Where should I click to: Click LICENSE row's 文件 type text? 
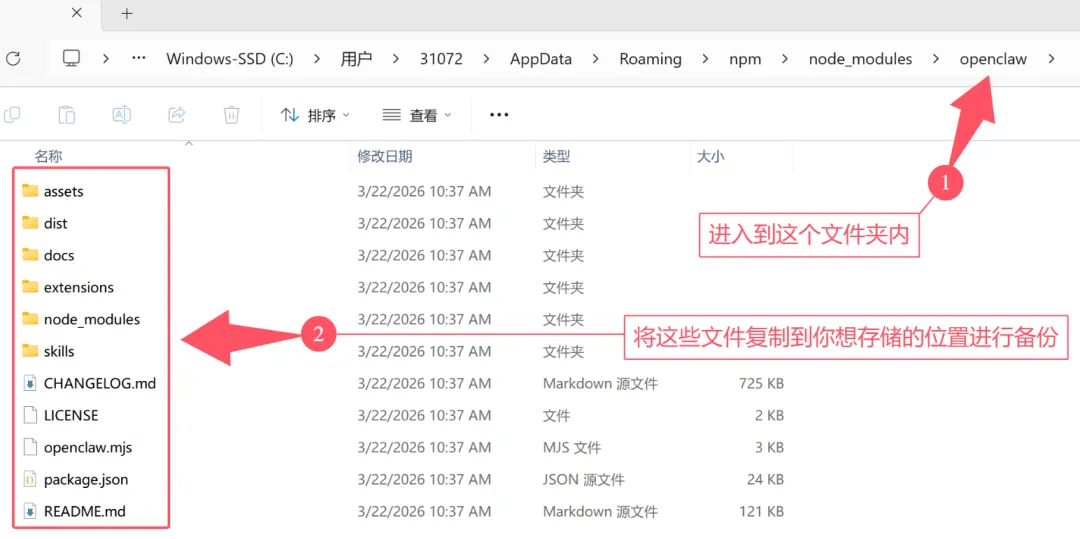click(557, 415)
